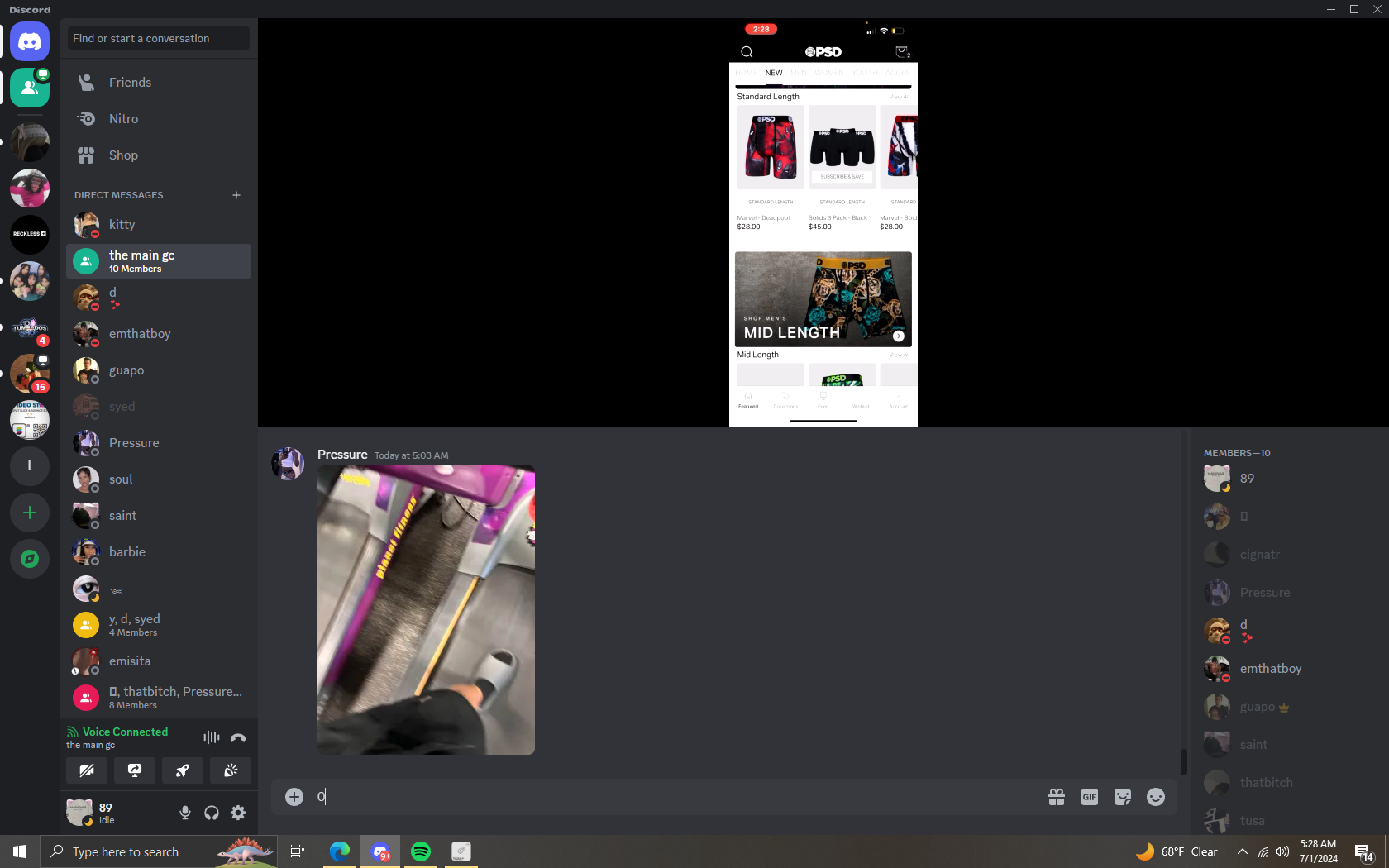
Task: Open Task View on taskbar
Action: [x=298, y=851]
